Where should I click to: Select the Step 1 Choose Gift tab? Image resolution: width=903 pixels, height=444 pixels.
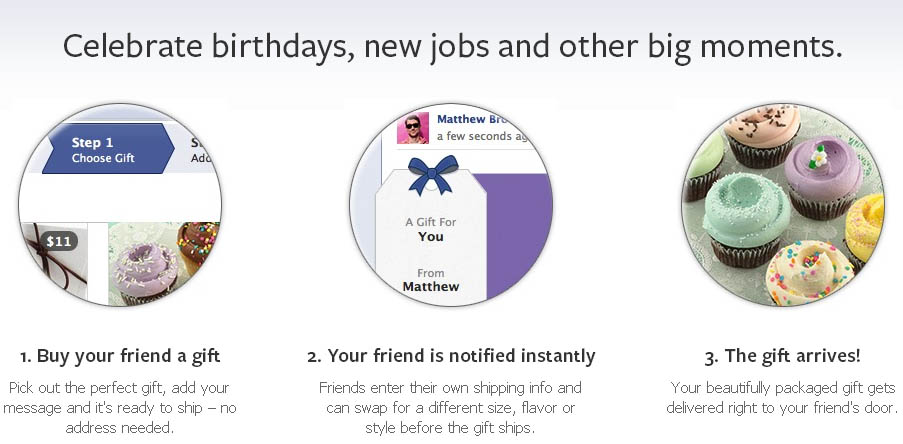coord(108,150)
